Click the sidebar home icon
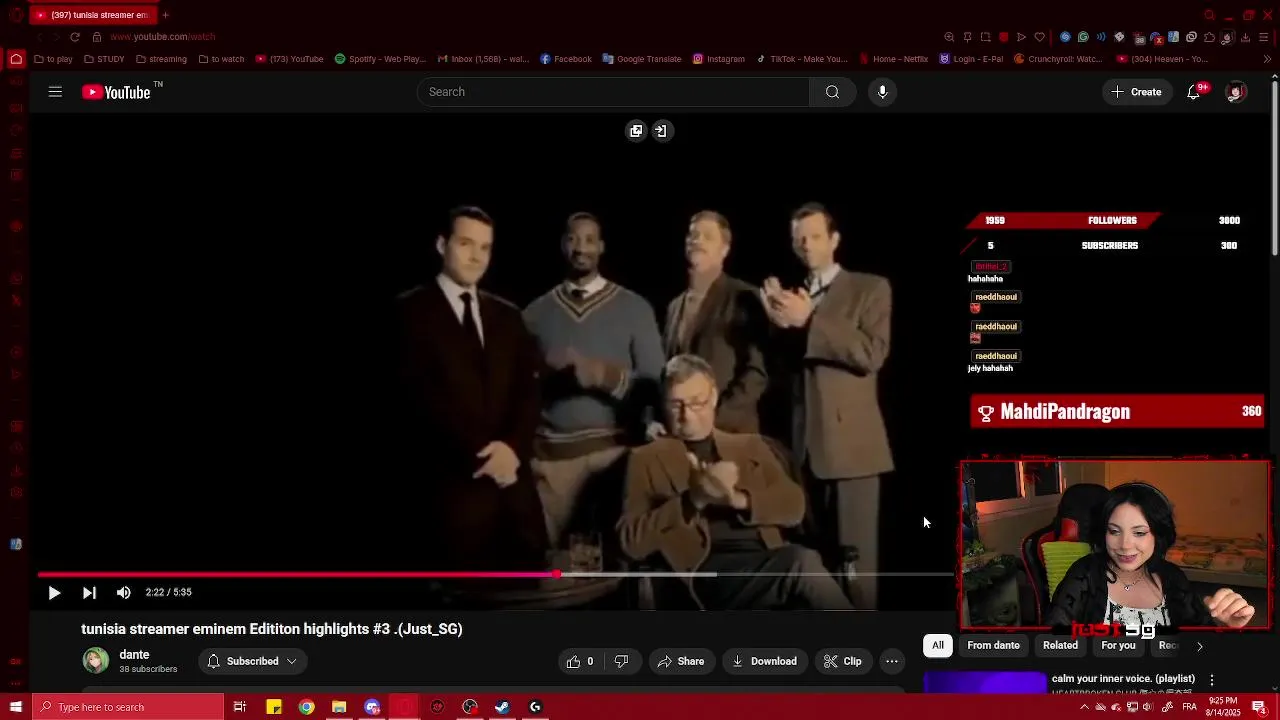 pyautogui.click(x=16, y=59)
